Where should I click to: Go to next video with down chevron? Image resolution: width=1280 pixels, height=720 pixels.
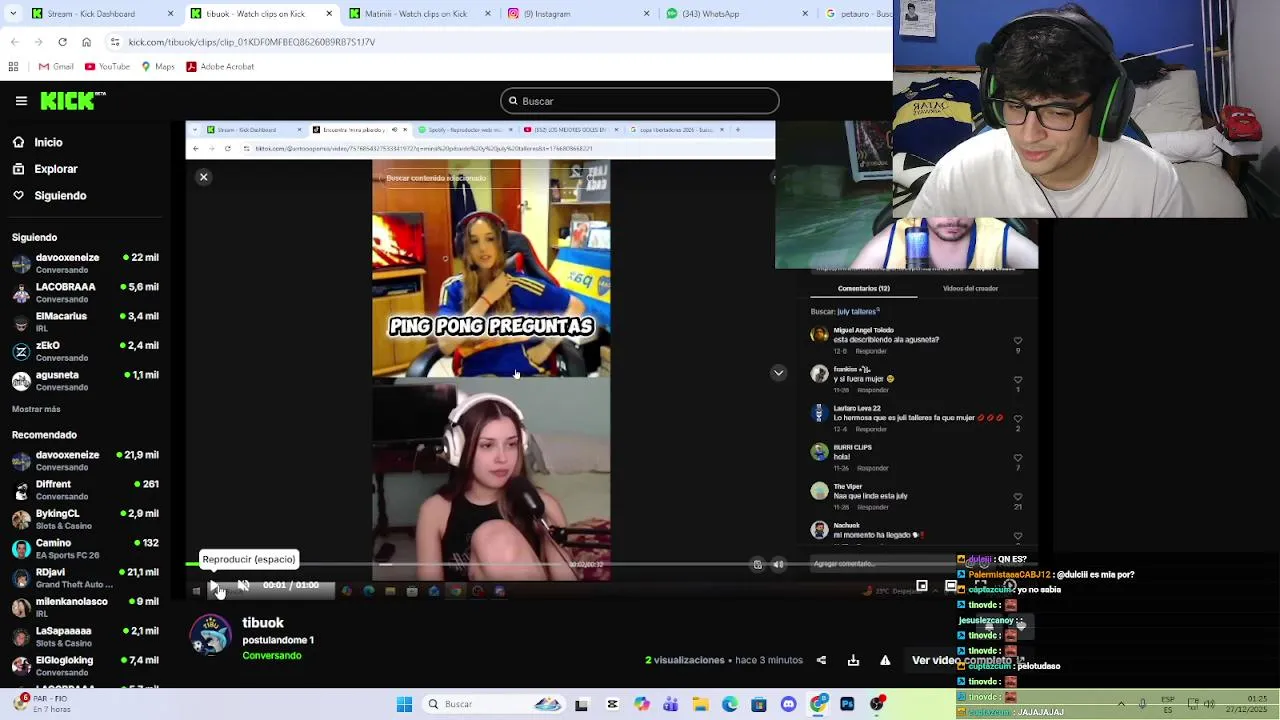coord(778,373)
